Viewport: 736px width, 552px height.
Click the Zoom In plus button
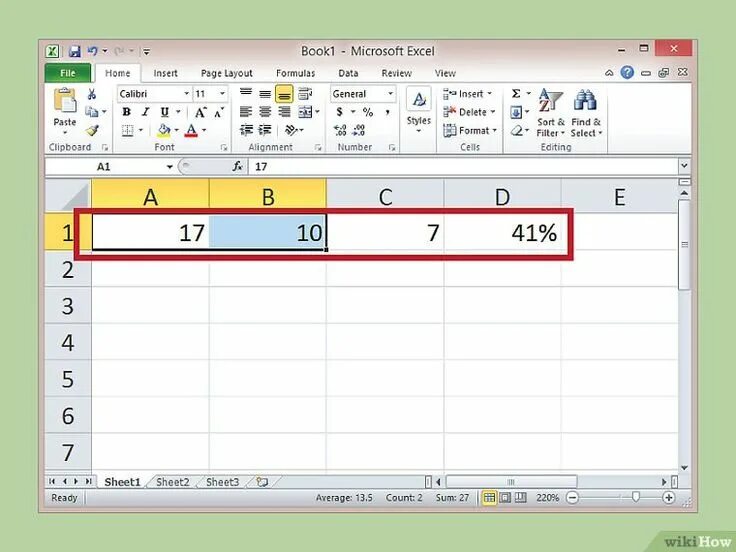coord(668,498)
